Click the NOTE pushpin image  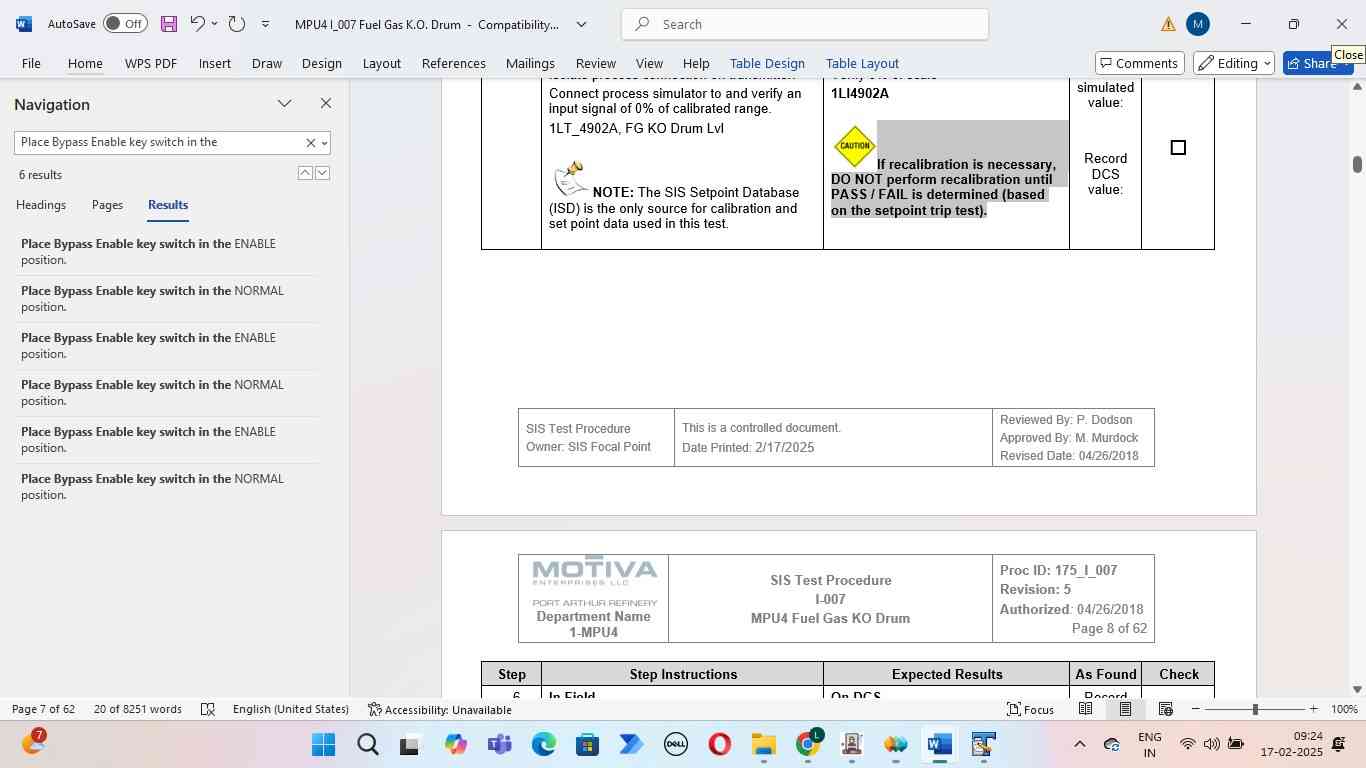point(569,179)
